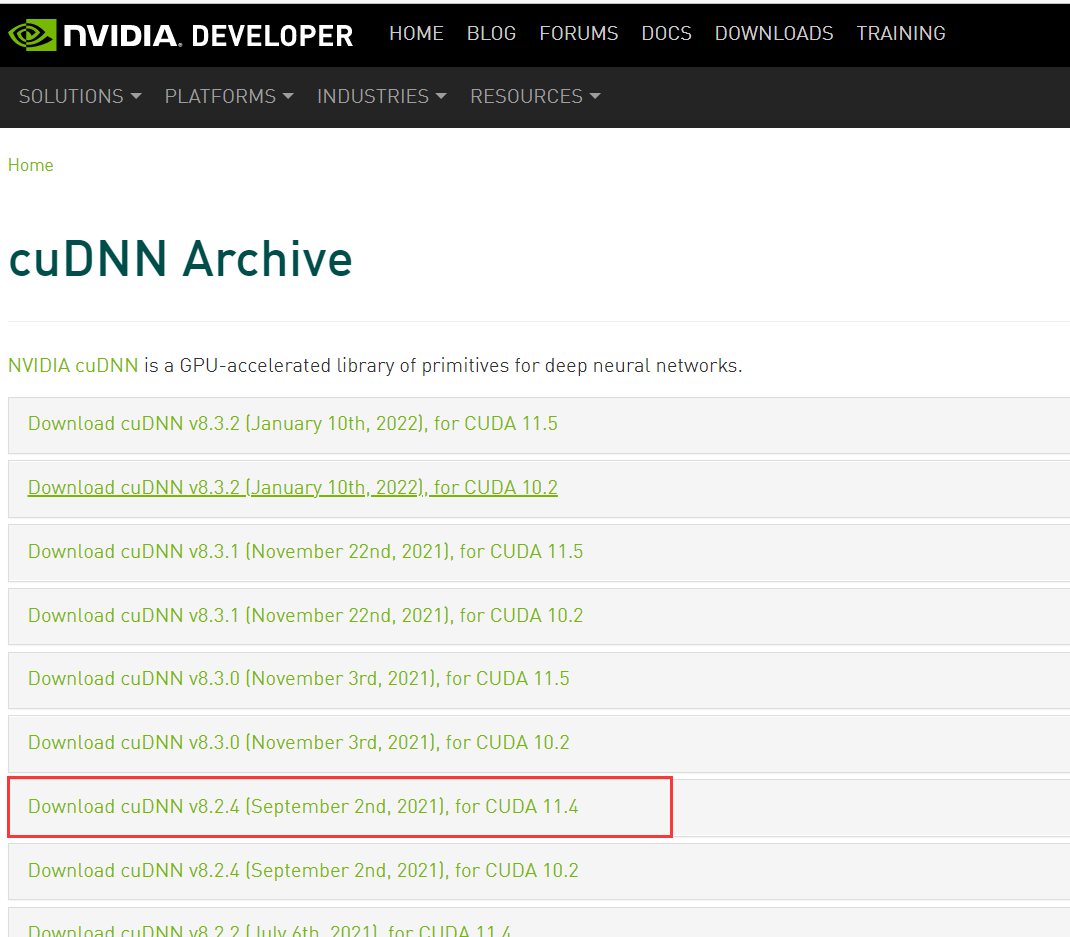The width and height of the screenshot is (1070, 937).
Task: Click the NVIDIA Developer logo
Action: pyautogui.click(x=181, y=35)
